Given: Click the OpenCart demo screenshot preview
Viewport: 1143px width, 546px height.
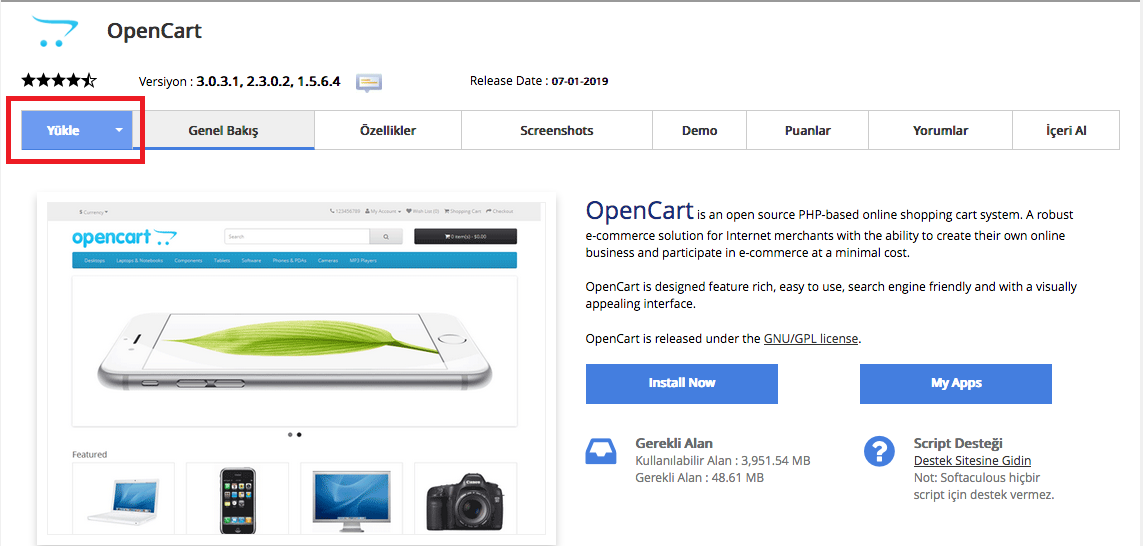Looking at the screenshot, I should (x=297, y=368).
